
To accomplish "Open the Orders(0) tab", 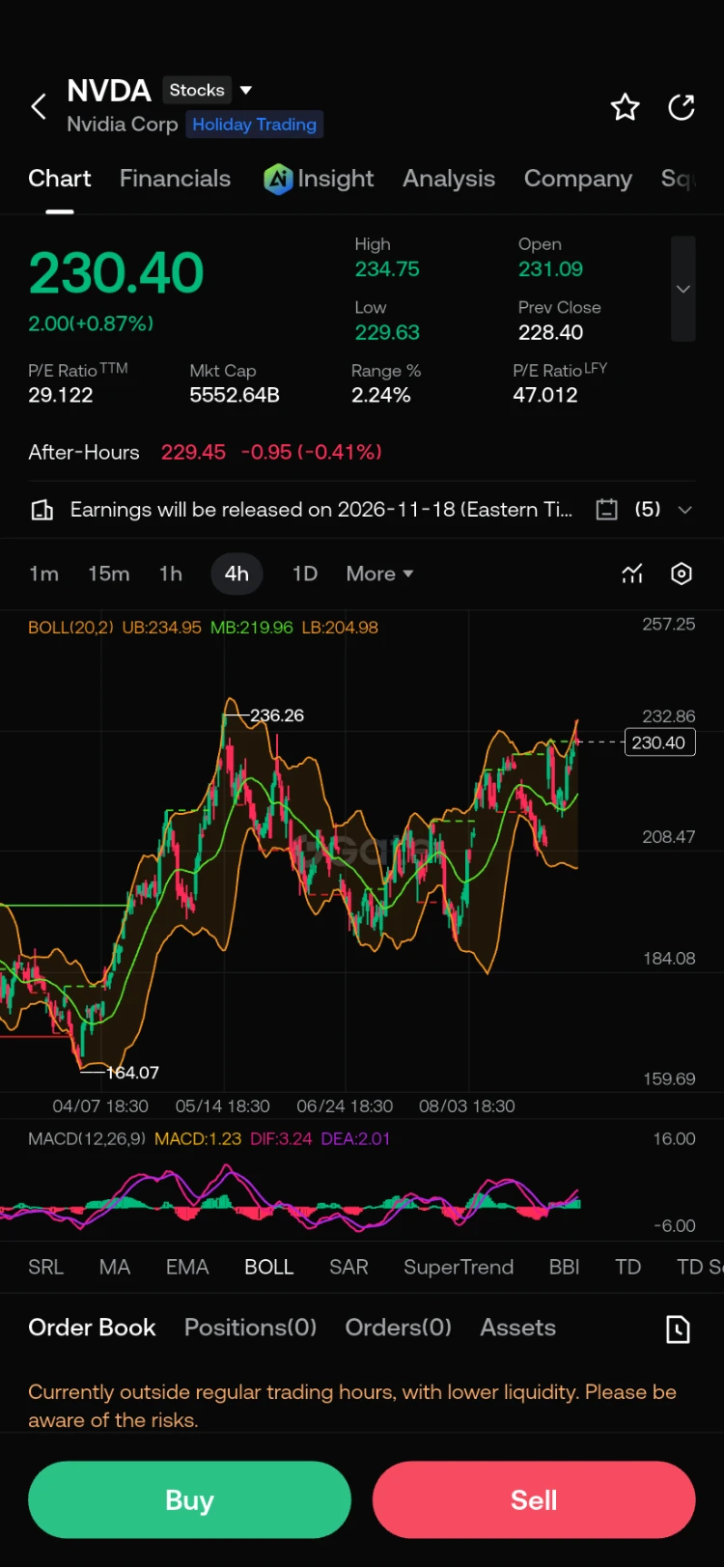I will [x=398, y=1328].
